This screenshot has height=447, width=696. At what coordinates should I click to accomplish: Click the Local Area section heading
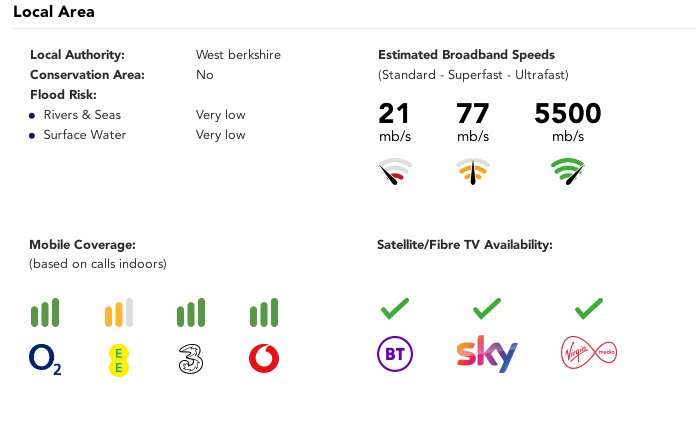pyautogui.click(x=54, y=12)
